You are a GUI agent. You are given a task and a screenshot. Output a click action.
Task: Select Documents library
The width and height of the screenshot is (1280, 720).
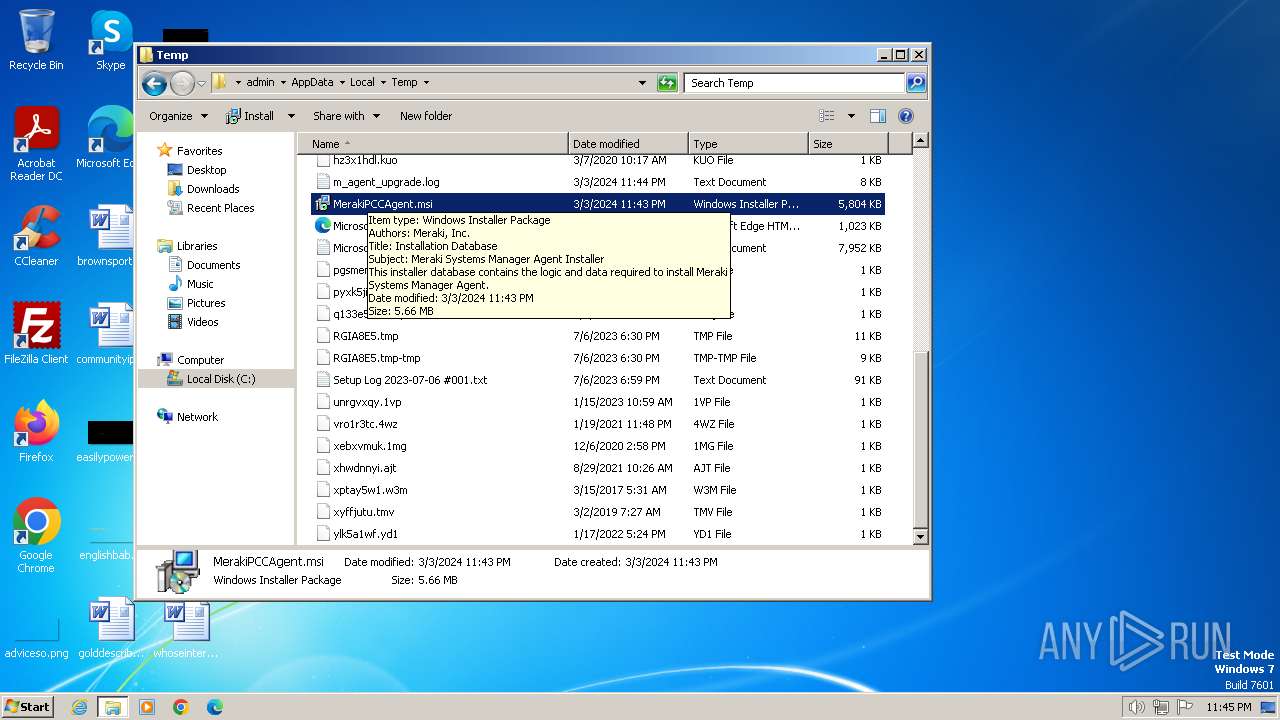[213, 265]
